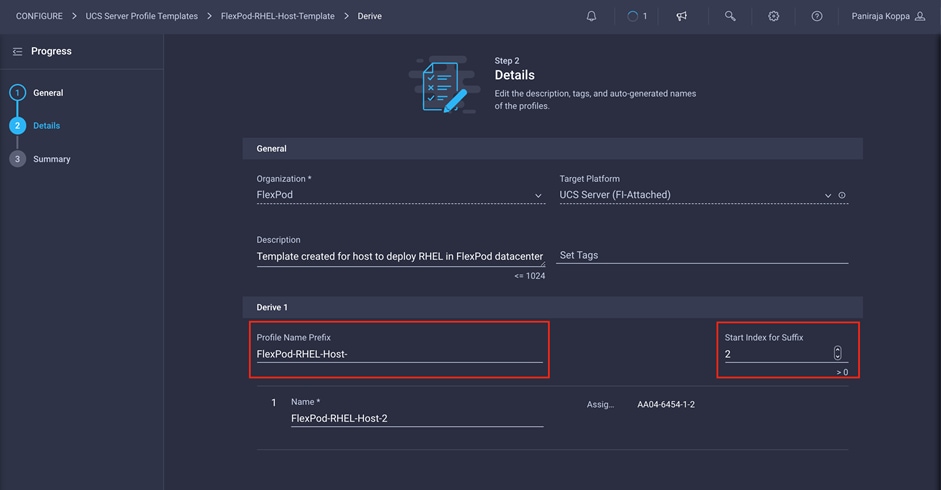Screen dimensions: 941x490
Task: Click CONFIGURE in the breadcrumb
Action: [39, 16]
